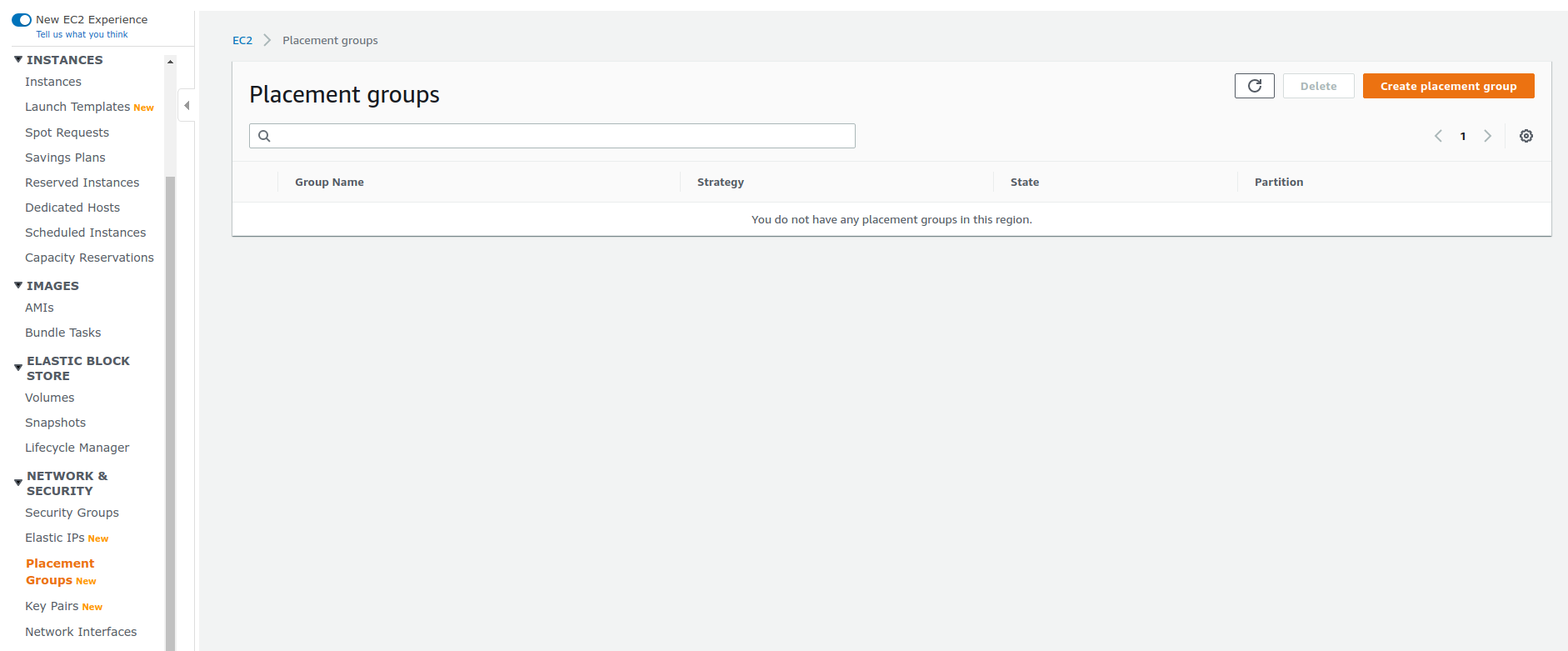Collapse the ELASTIC BLOCK STORE section
The image size is (1568, 651).
pos(18,368)
